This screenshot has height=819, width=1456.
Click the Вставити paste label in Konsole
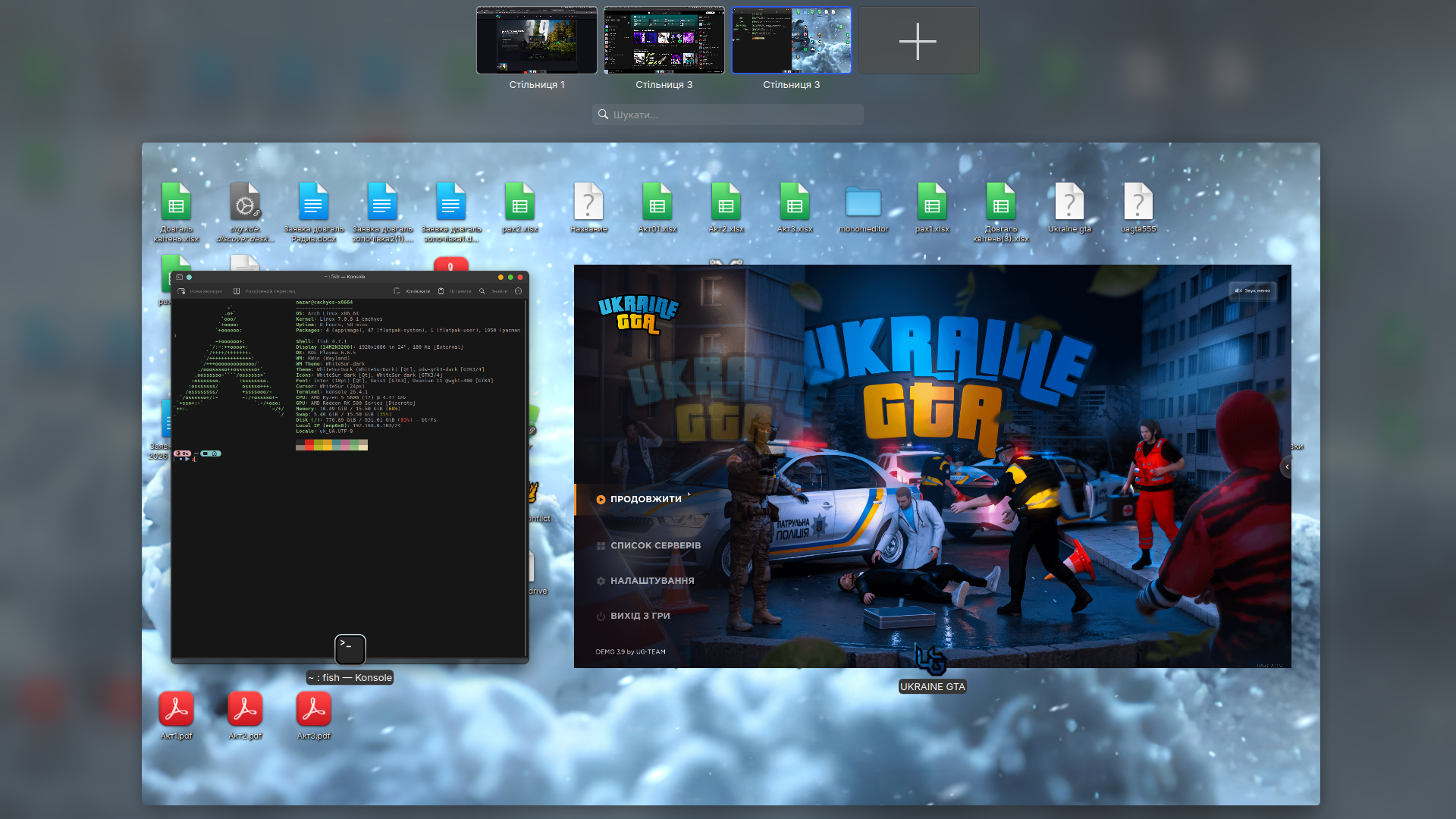[x=460, y=291]
